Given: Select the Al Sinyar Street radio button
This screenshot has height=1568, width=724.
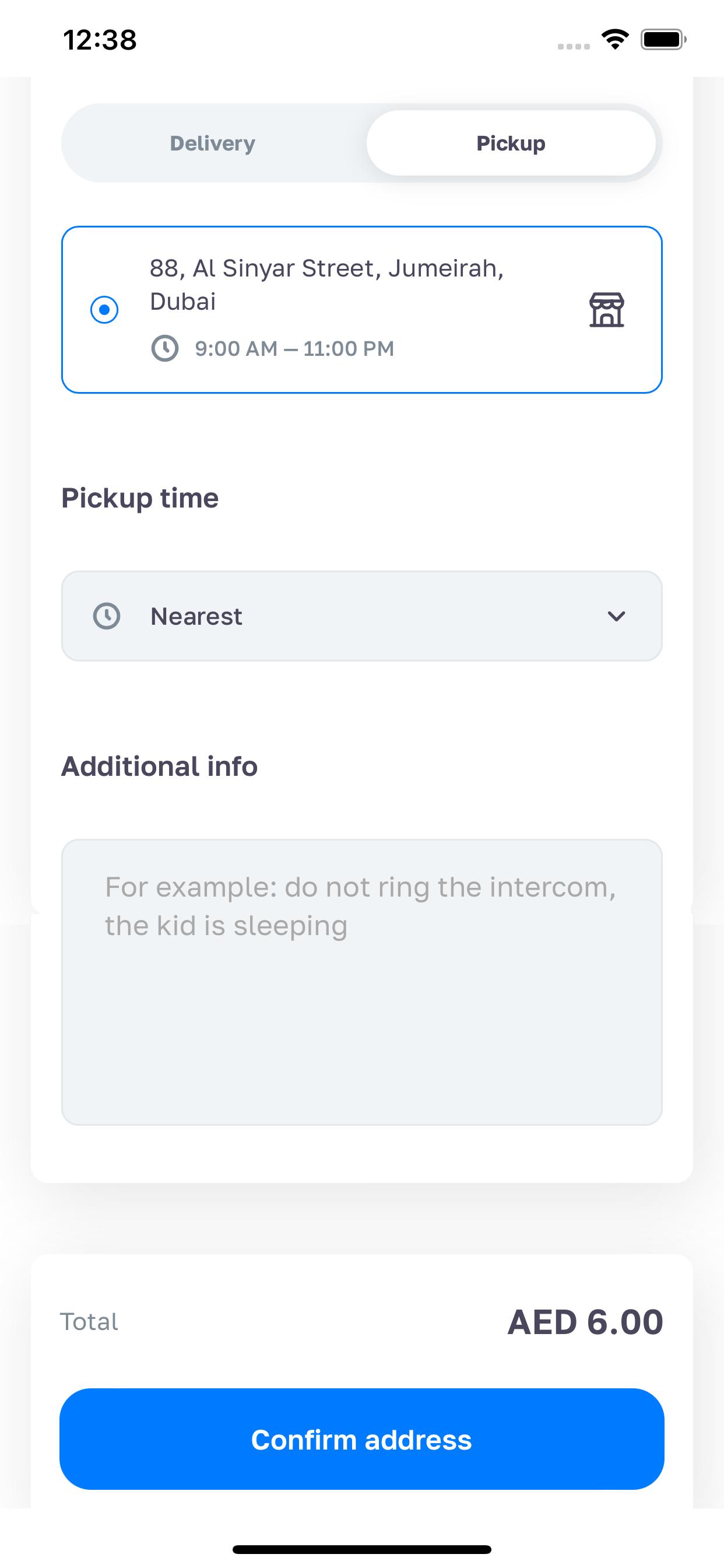Looking at the screenshot, I should [x=105, y=310].
